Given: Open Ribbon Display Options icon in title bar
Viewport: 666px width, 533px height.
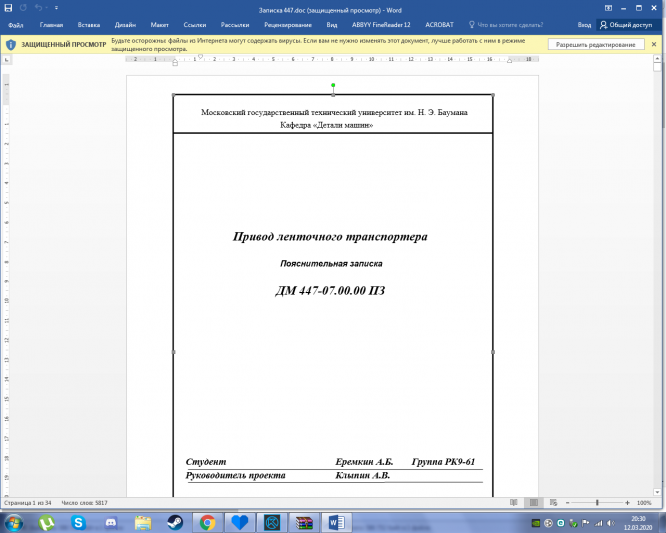Looking at the screenshot, I should click(609, 8).
